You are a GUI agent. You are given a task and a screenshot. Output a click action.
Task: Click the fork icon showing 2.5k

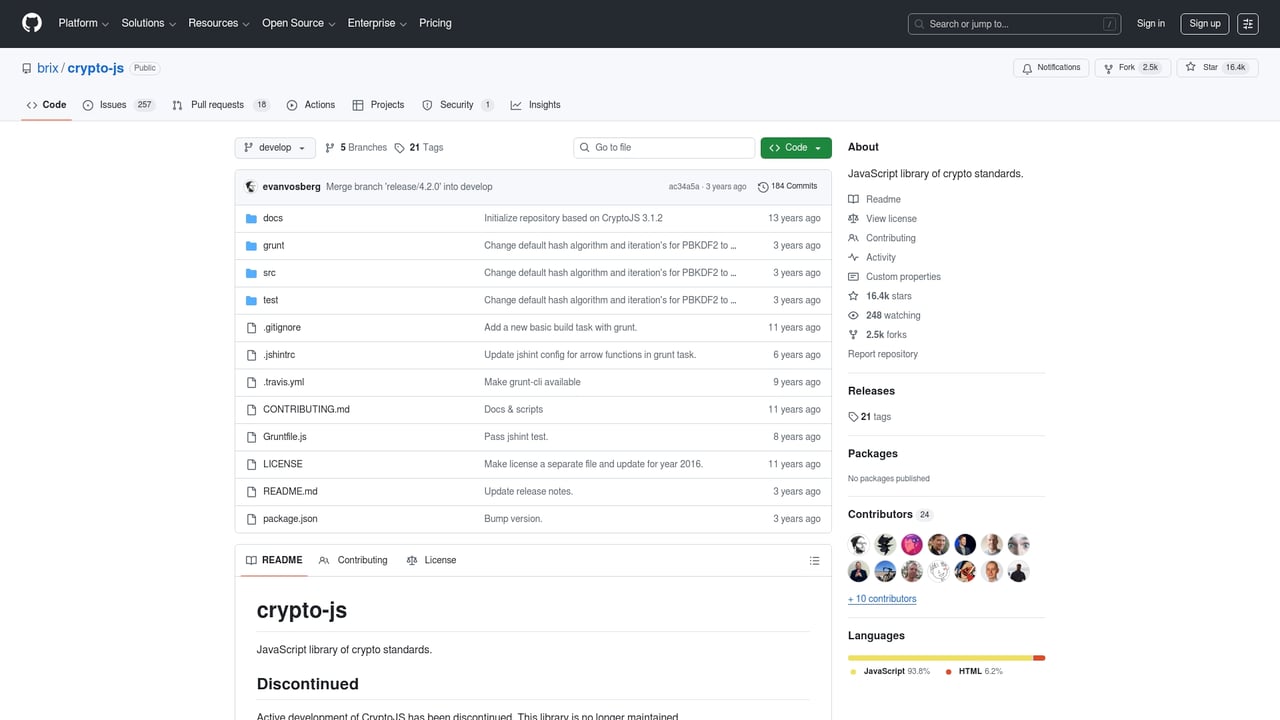click(1110, 67)
